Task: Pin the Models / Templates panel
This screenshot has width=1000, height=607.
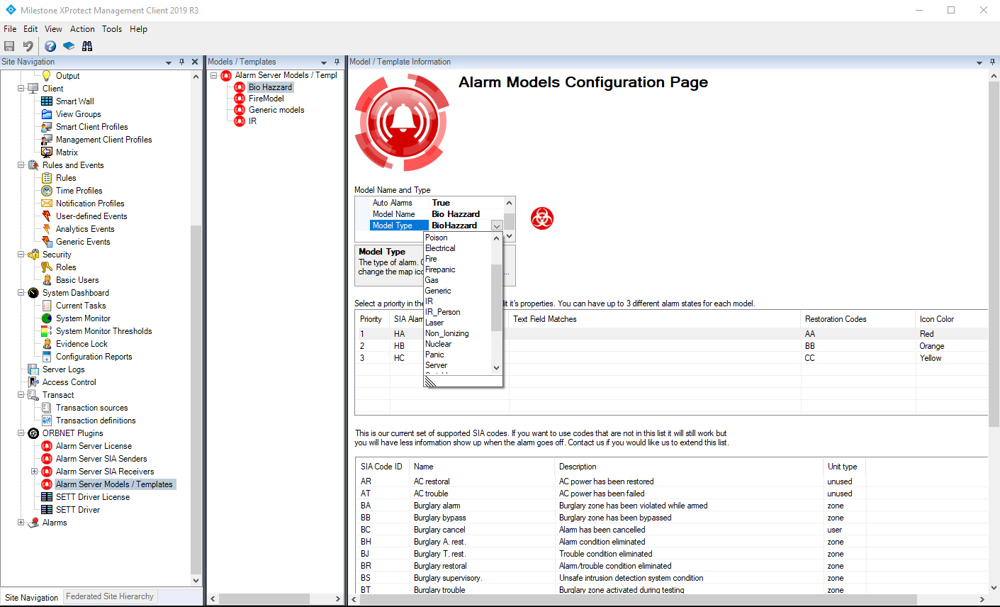Action: [x=336, y=62]
